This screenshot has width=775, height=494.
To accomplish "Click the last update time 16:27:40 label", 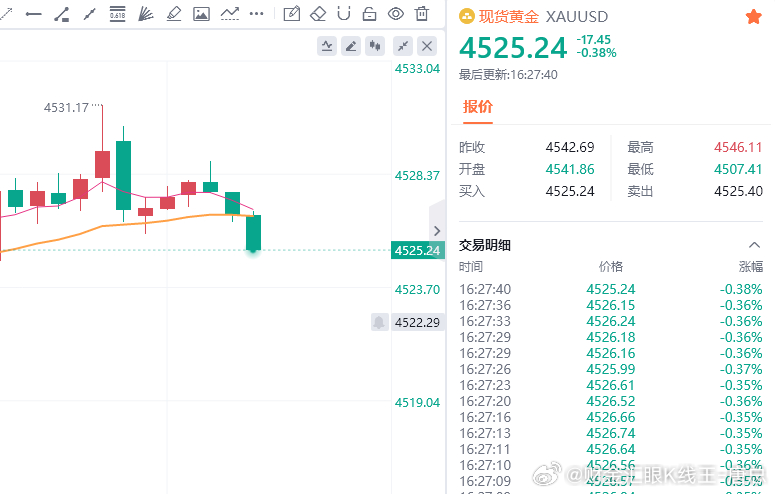I will pyautogui.click(x=508, y=75).
